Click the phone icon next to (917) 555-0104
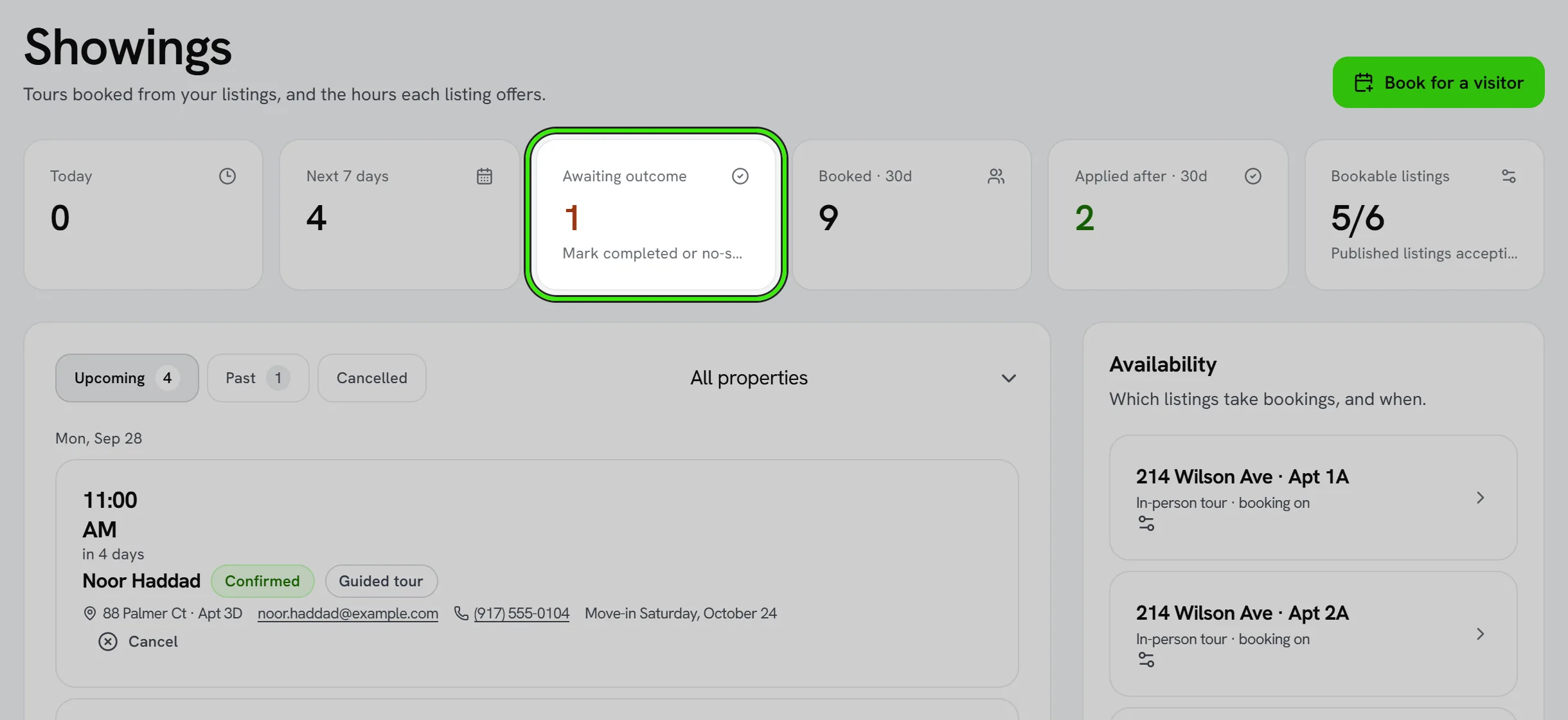The image size is (1568, 720). 461,613
